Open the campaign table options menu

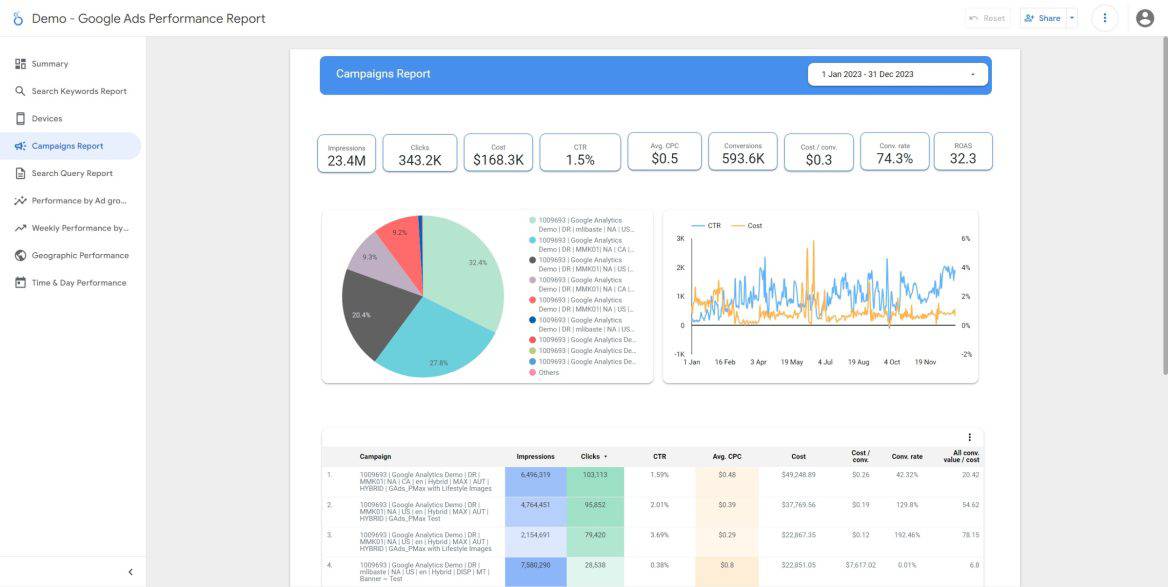click(x=969, y=437)
